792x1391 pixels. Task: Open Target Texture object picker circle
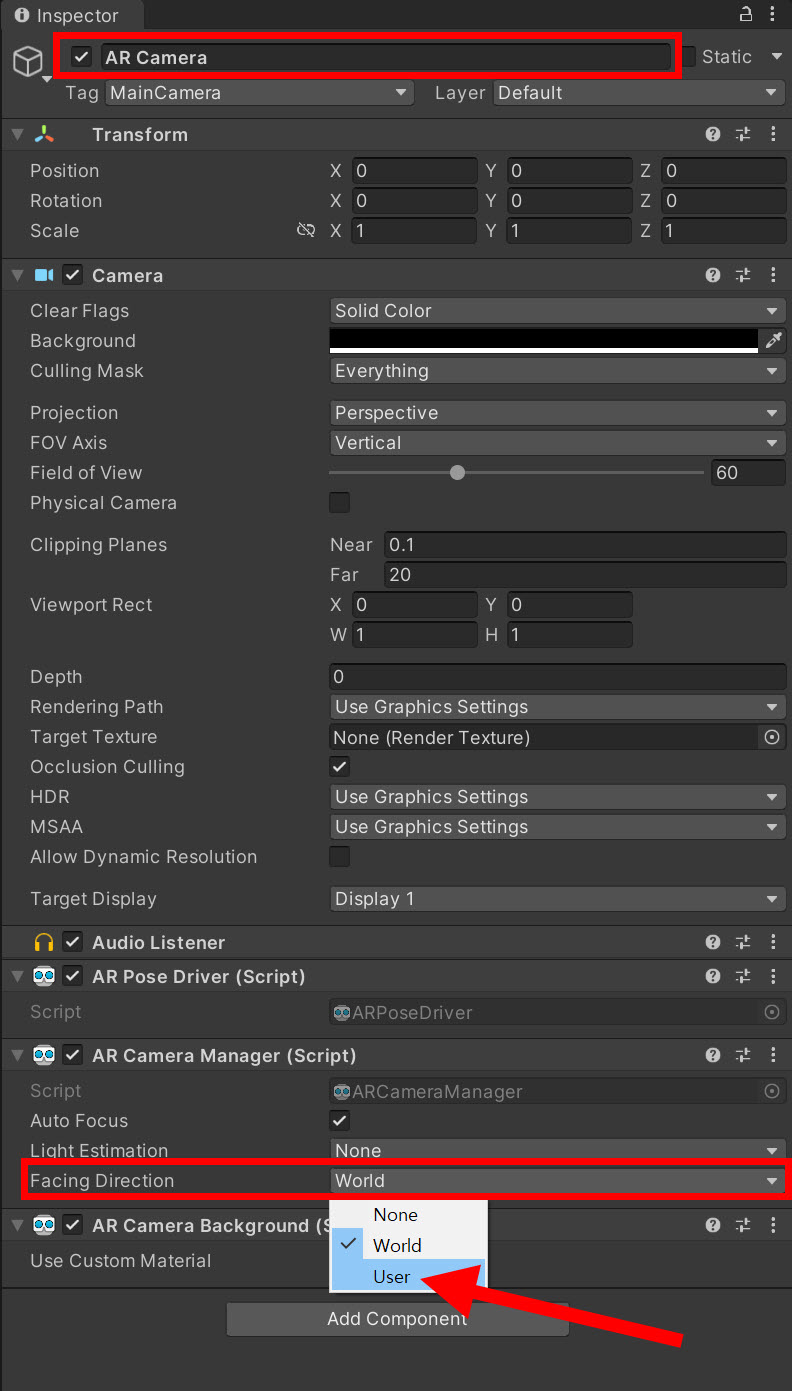772,737
